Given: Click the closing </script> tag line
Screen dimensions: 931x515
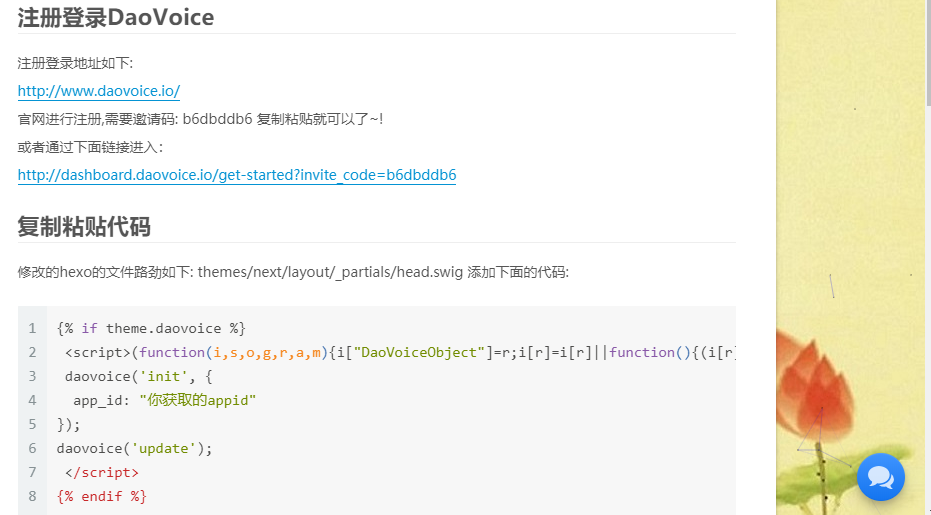Looking at the screenshot, I should (102, 472).
